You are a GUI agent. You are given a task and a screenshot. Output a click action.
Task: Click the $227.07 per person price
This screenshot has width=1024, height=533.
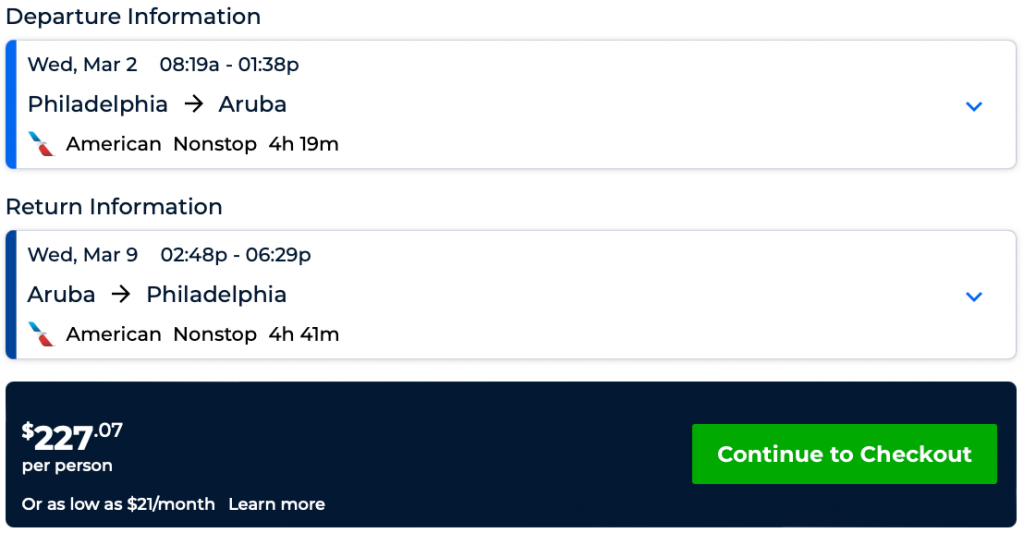tap(73, 438)
